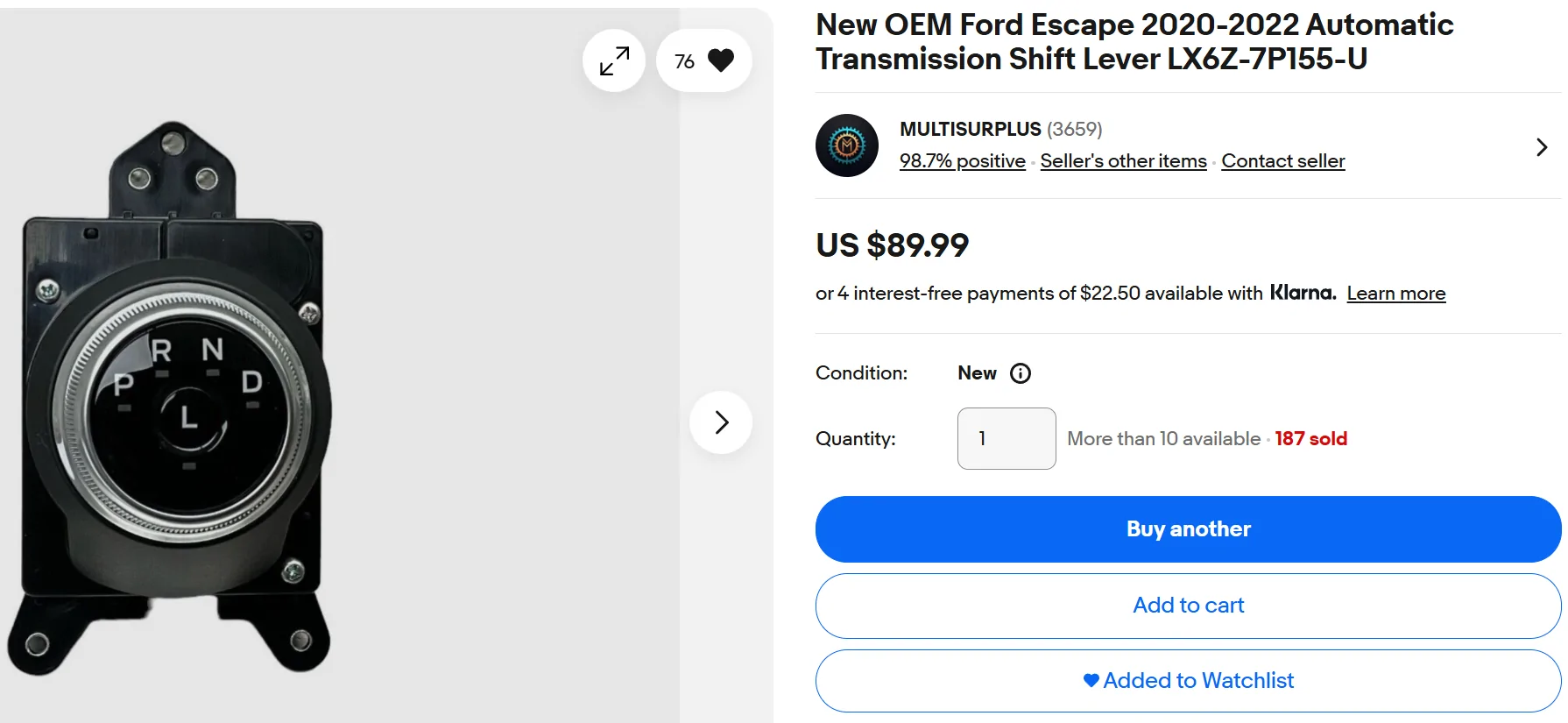Open the seller's (3659) feedback count

point(1075,130)
